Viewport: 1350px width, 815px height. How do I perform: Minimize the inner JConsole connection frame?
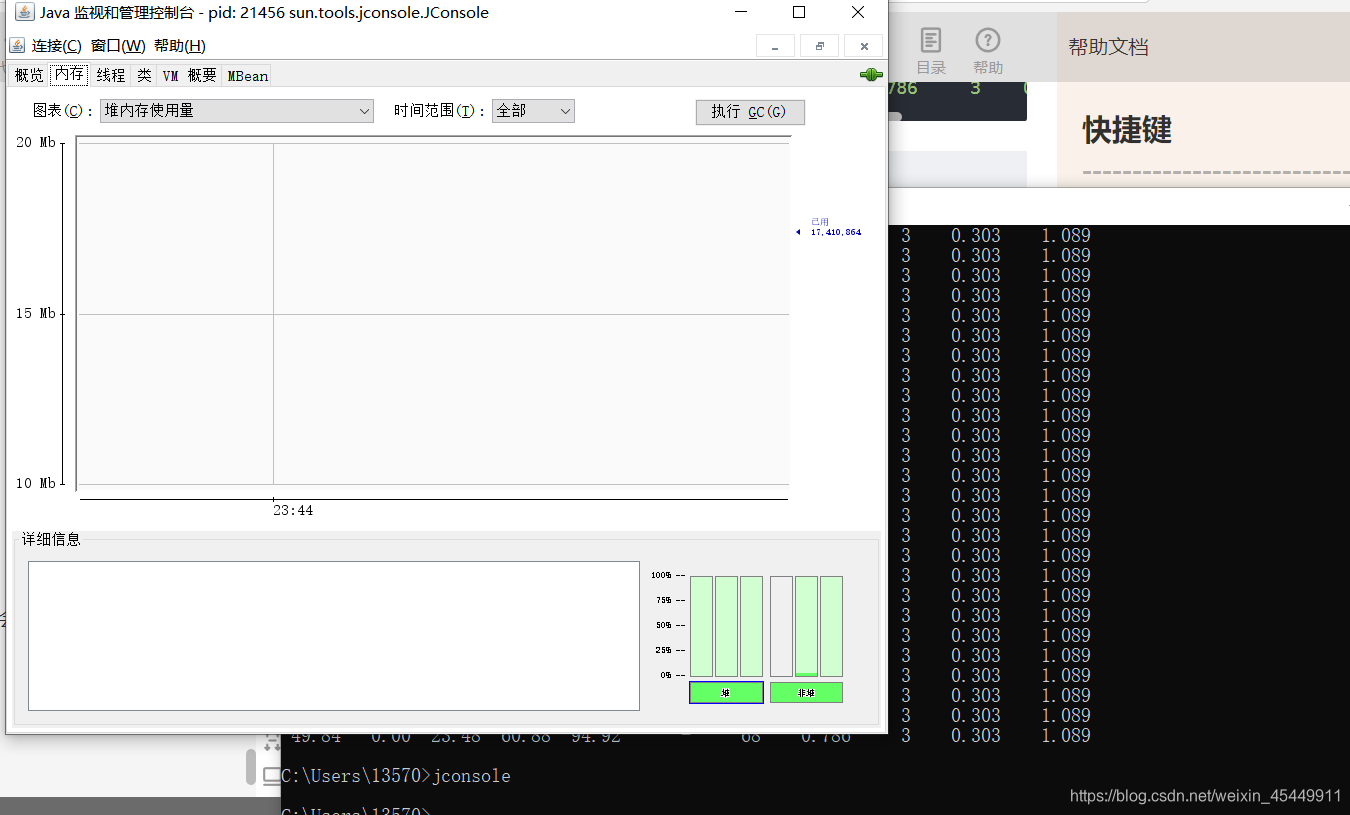pyautogui.click(x=775, y=46)
